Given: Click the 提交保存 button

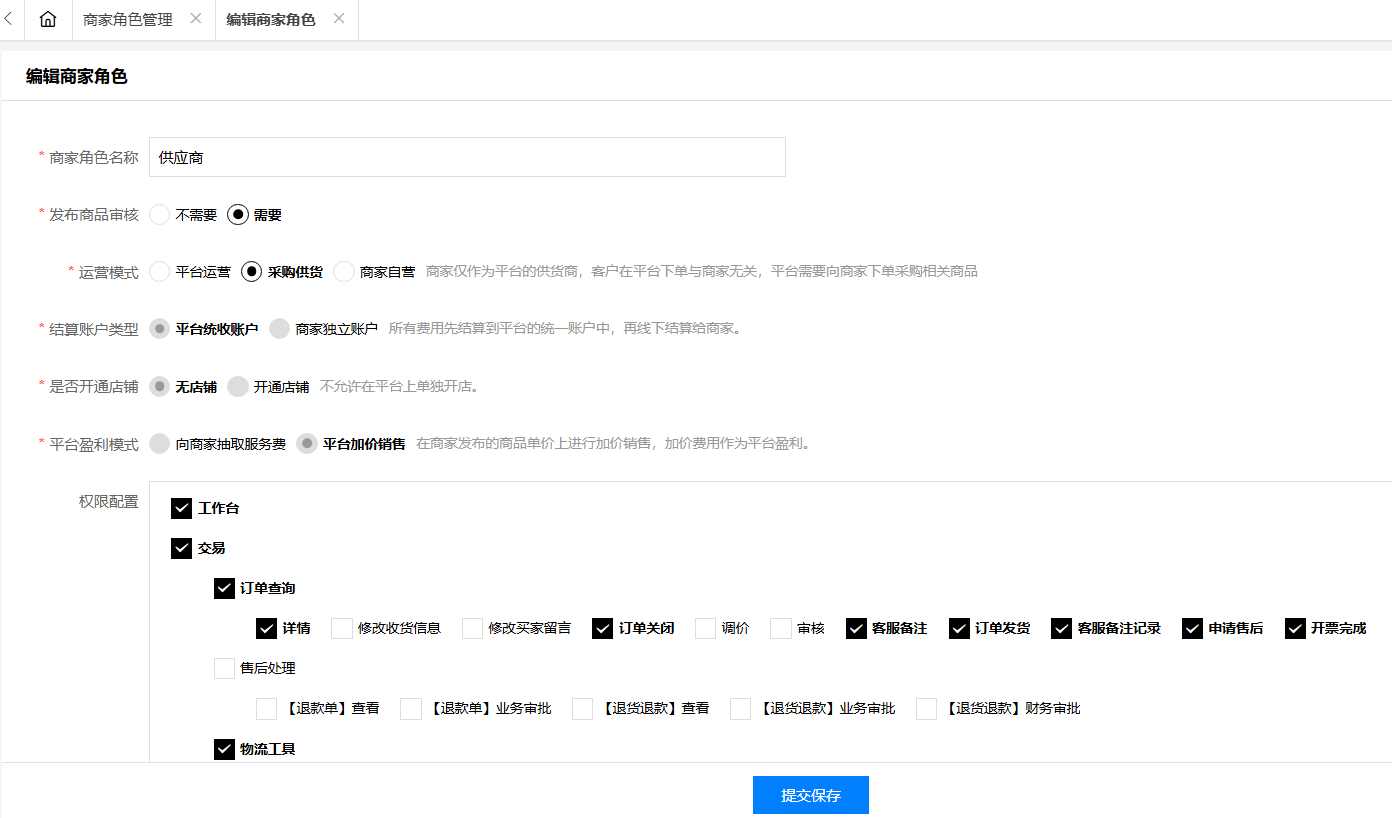Looking at the screenshot, I should click(x=811, y=795).
